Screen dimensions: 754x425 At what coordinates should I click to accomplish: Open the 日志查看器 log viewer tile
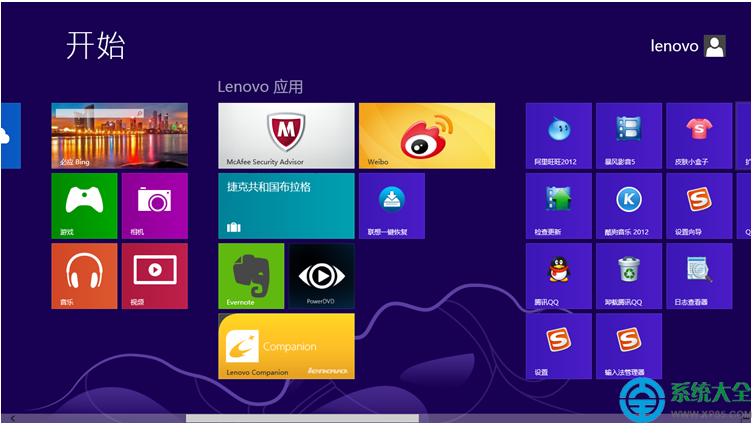coord(699,276)
